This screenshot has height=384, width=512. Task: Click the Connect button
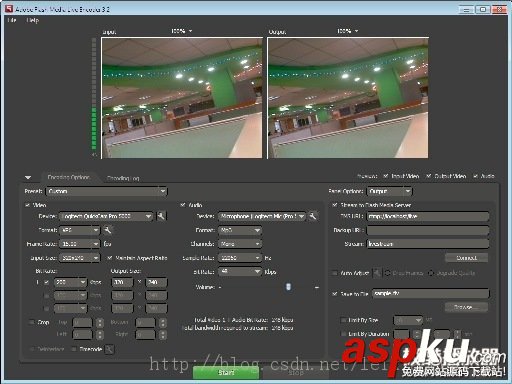pyautogui.click(x=466, y=258)
